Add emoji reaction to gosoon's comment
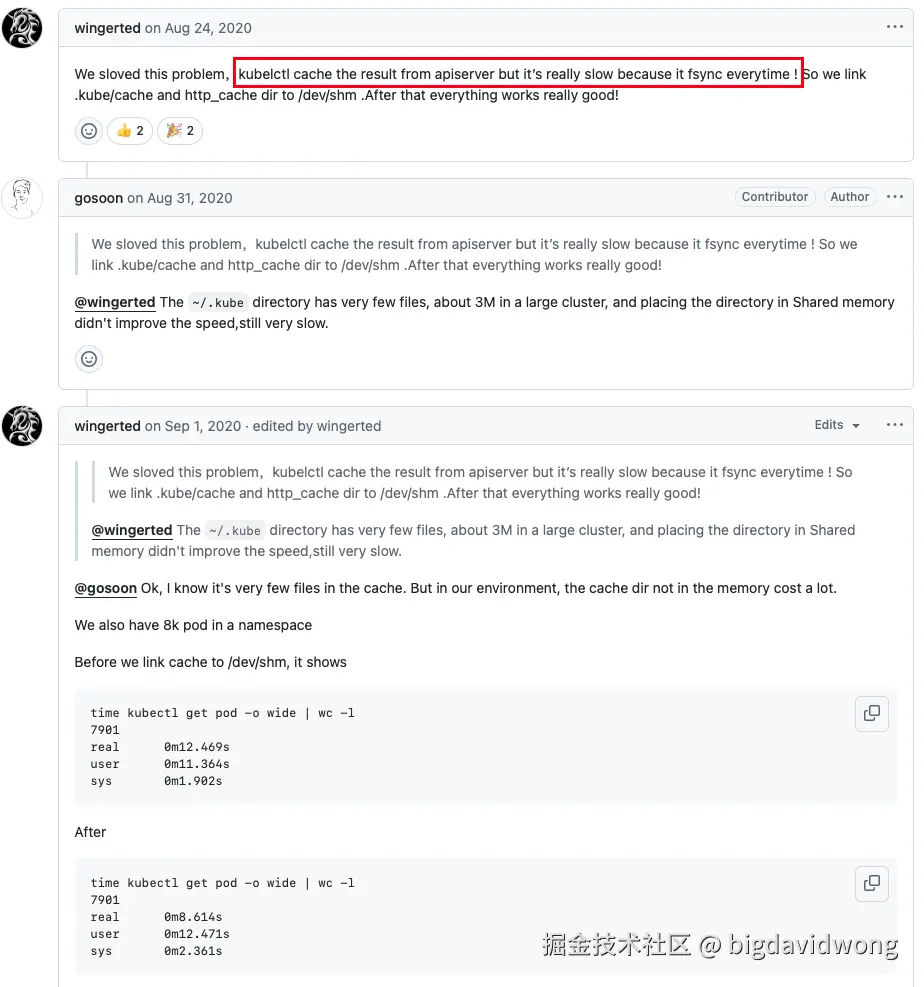This screenshot has height=987, width=924. tap(89, 359)
